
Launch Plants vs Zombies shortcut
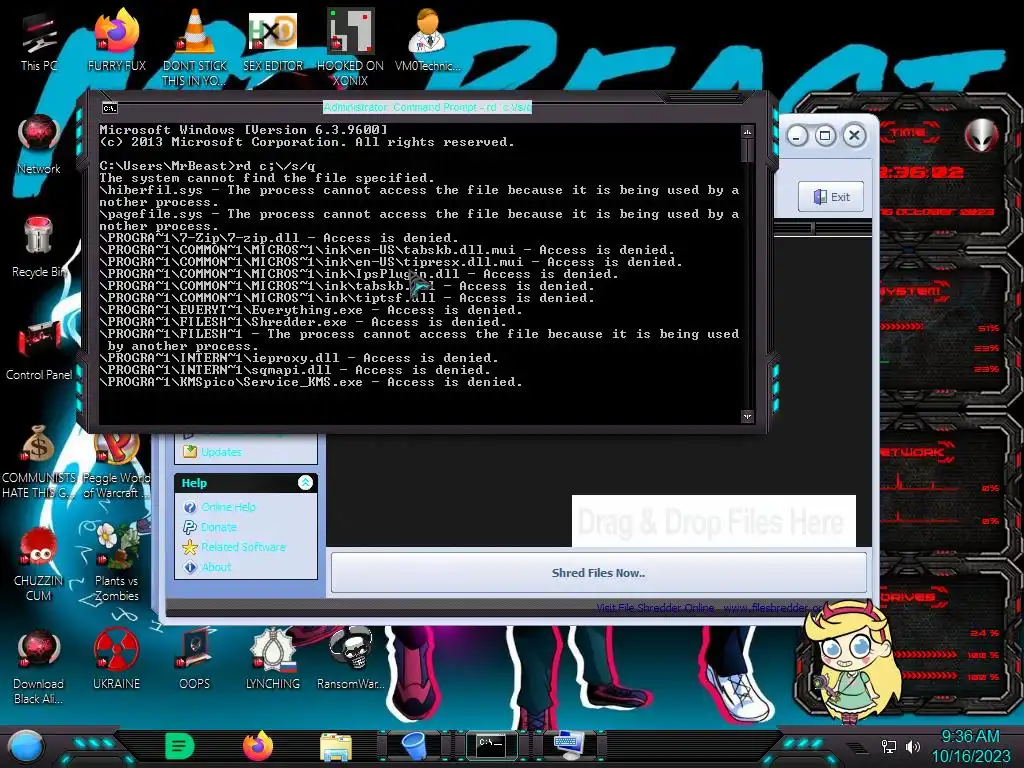(x=116, y=562)
